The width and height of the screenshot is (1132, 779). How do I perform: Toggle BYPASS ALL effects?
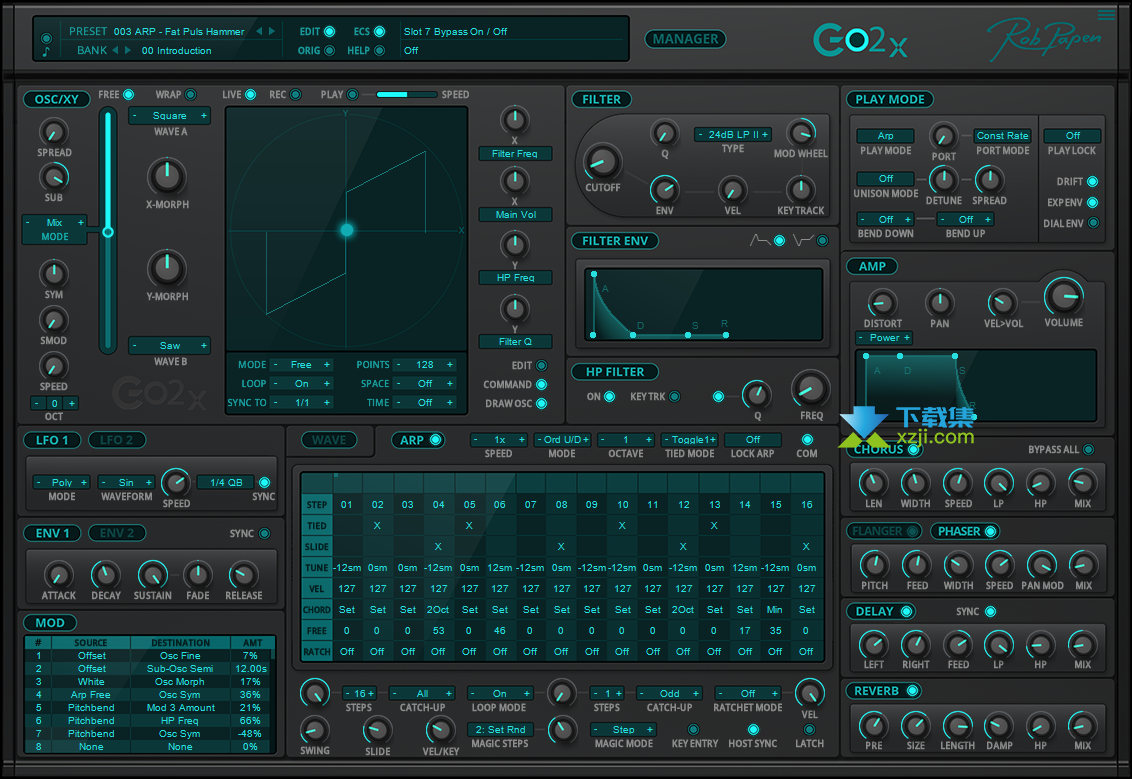pyautogui.click(x=1088, y=450)
